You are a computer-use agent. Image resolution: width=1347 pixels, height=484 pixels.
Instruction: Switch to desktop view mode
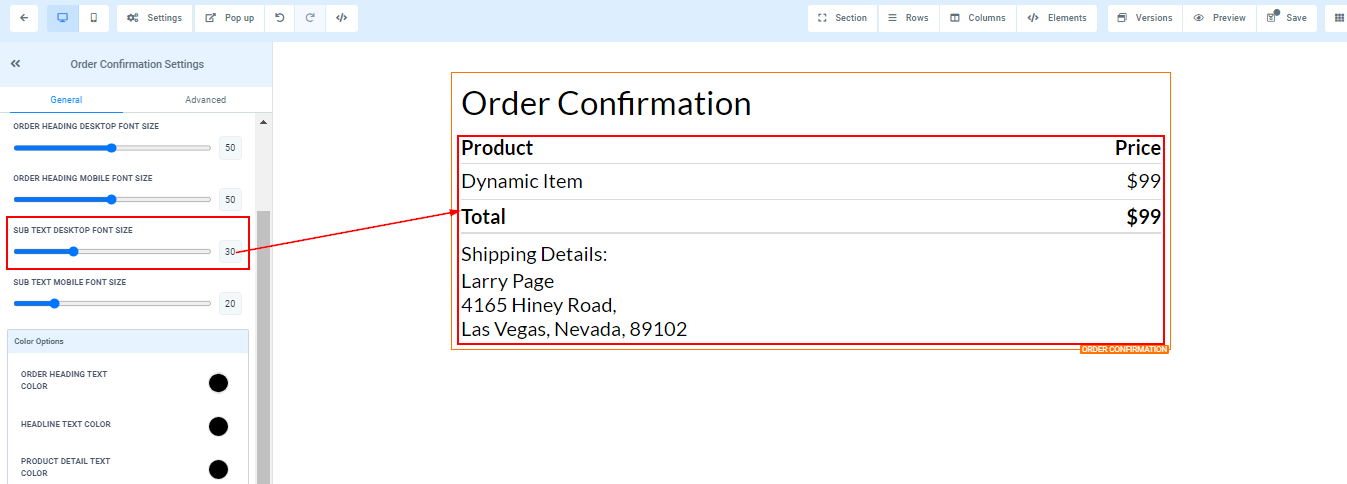coord(63,18)
